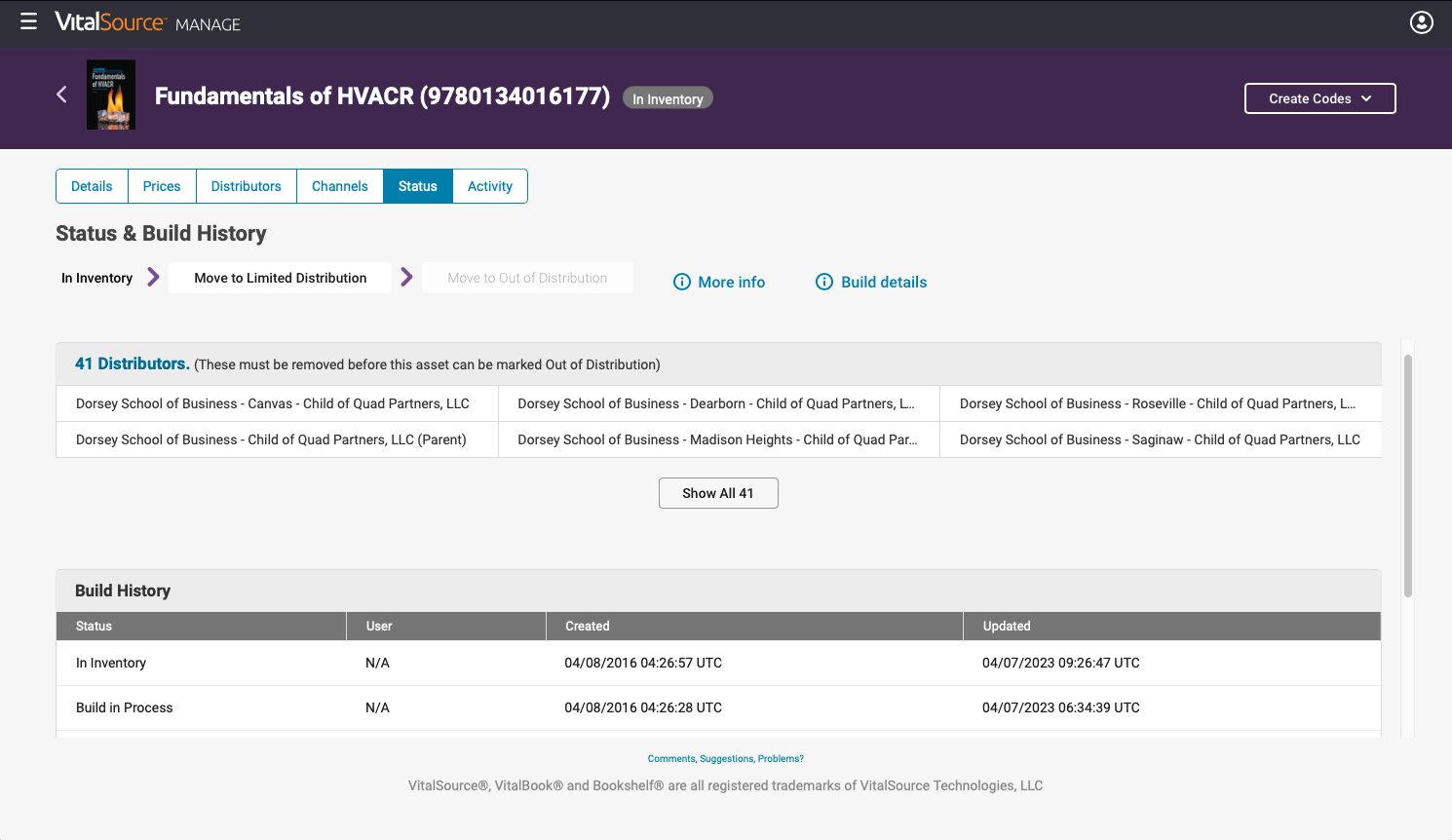Click the disabled Move to Out of Distribution button

pyautogui.click(x=527, y=278)
